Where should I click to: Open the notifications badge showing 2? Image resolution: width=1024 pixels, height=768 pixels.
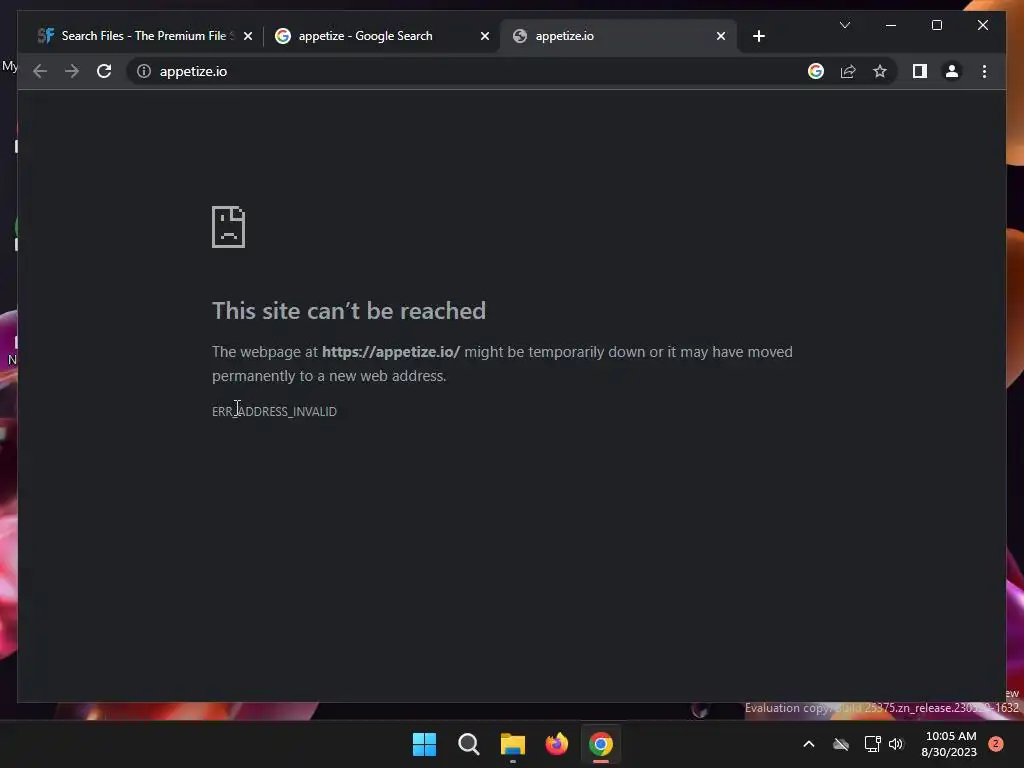point(996,744)
